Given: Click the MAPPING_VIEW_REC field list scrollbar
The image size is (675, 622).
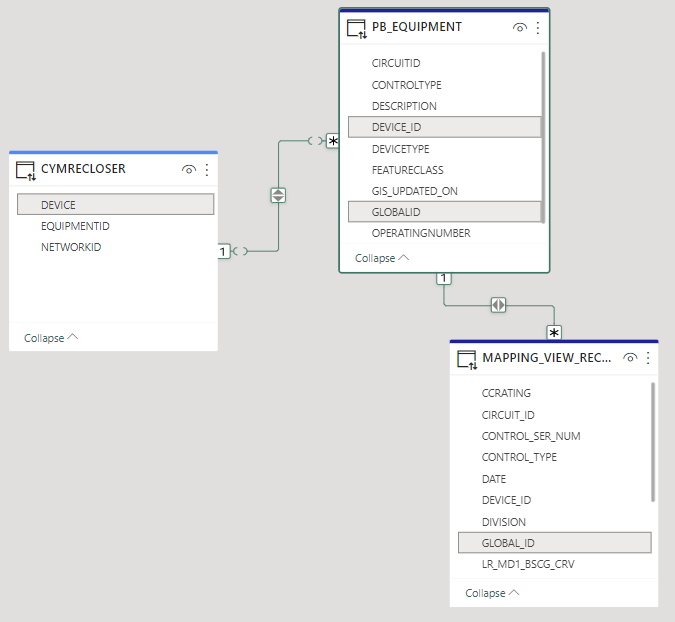Looking at the screenshot, I should [653, 442].
